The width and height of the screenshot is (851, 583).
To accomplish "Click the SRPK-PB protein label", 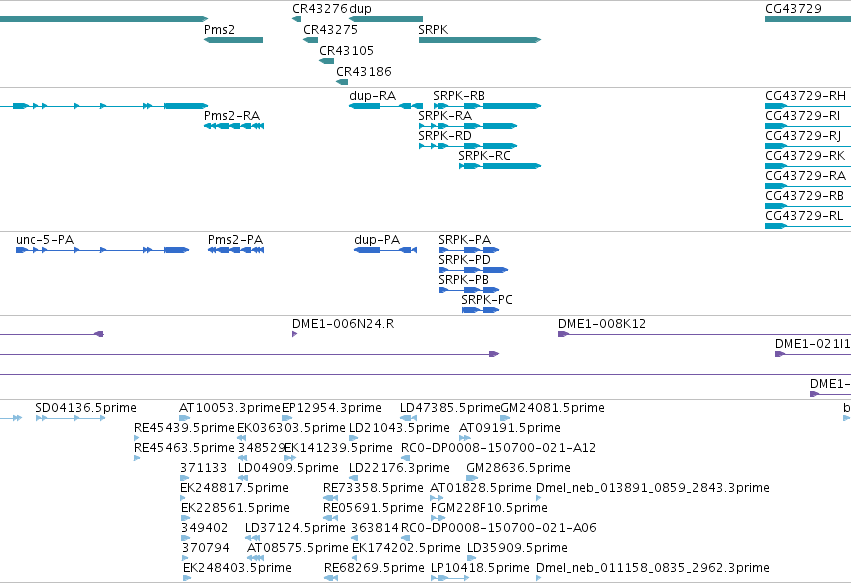I will coord(464,280).
